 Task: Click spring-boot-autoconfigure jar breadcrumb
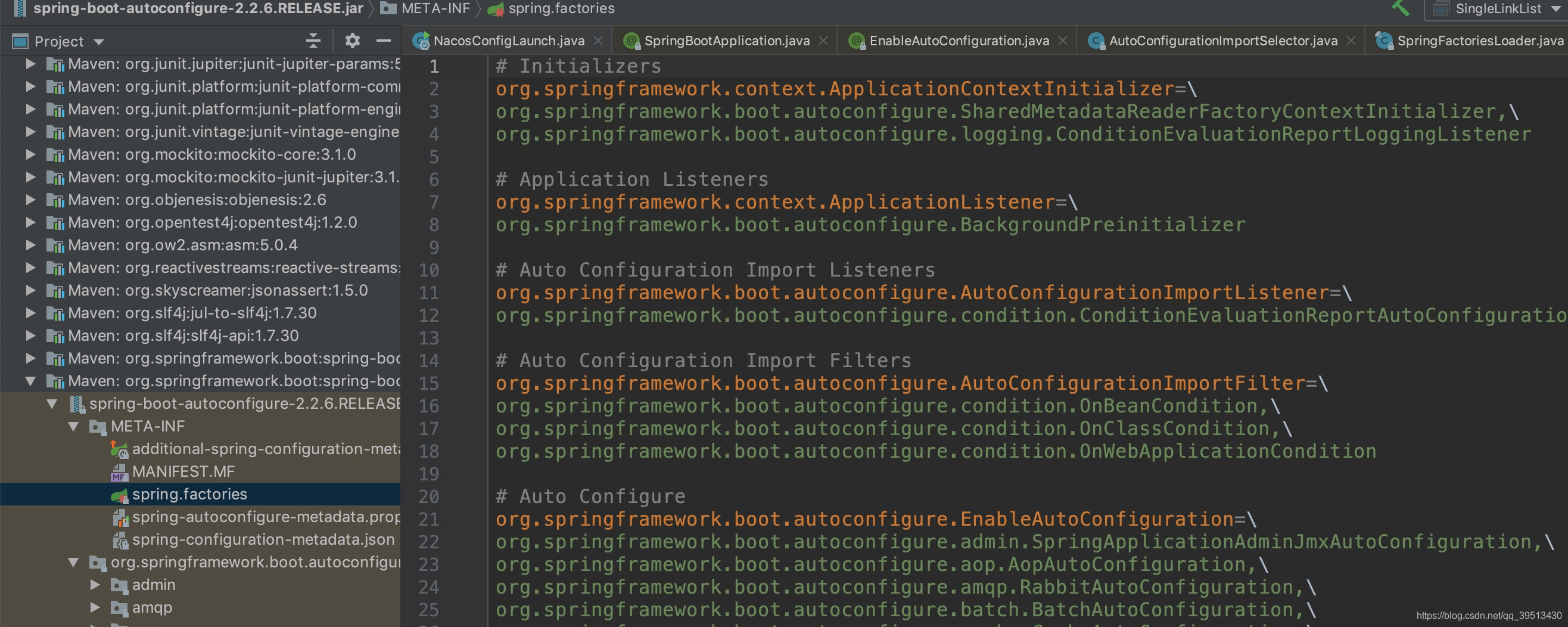[x=189, y=8]
